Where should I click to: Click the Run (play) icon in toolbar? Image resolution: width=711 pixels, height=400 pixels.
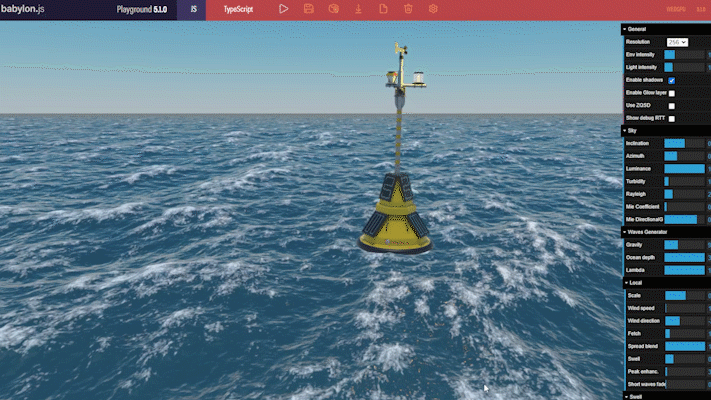(x=283, y=9)
